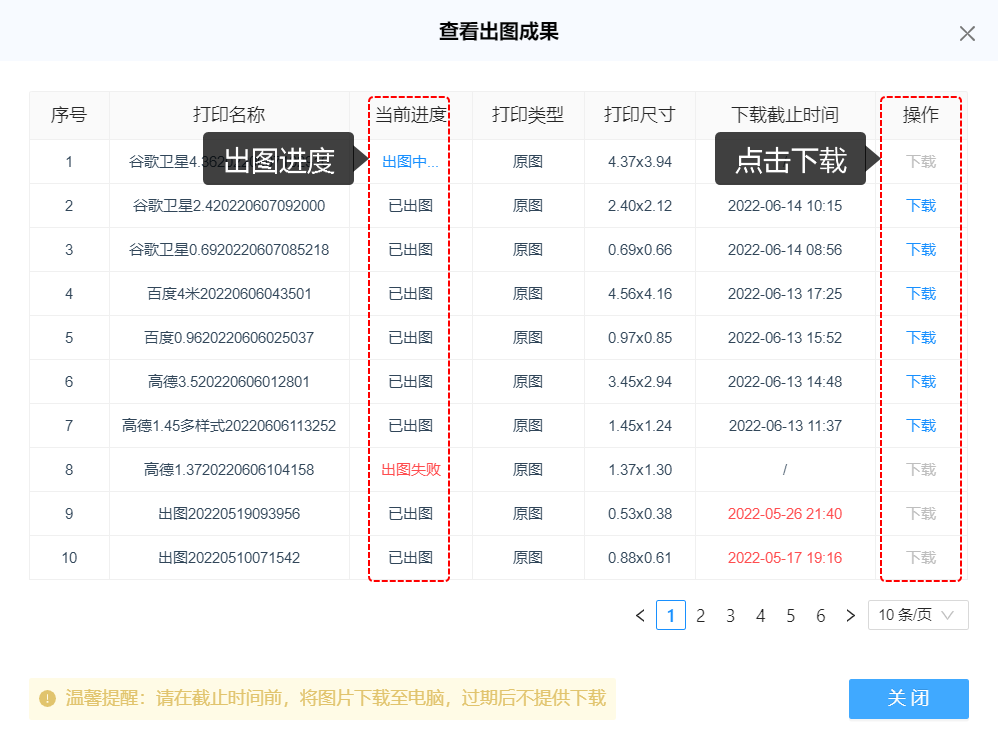Viewport: 998px width, 747px height.
Task: Click disabled 下载 for 出图20220519093956
Action: click(x=920, y=513)
